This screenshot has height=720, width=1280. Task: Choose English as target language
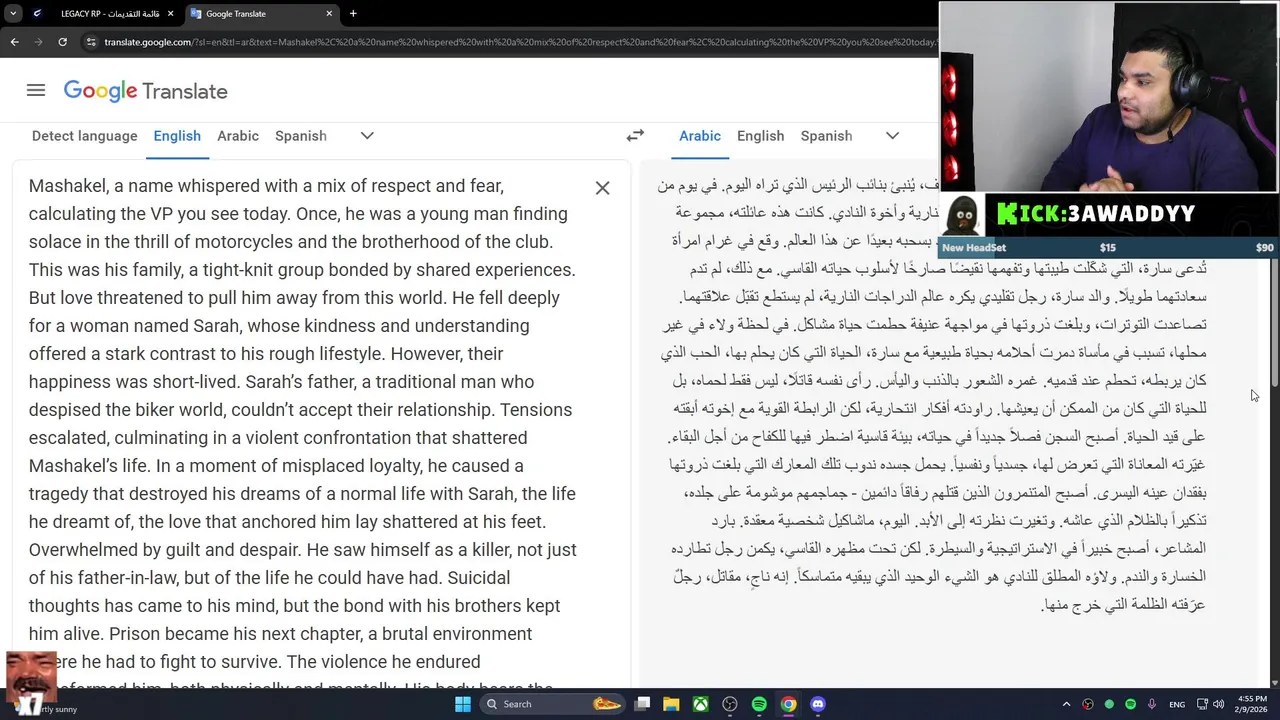760,136
